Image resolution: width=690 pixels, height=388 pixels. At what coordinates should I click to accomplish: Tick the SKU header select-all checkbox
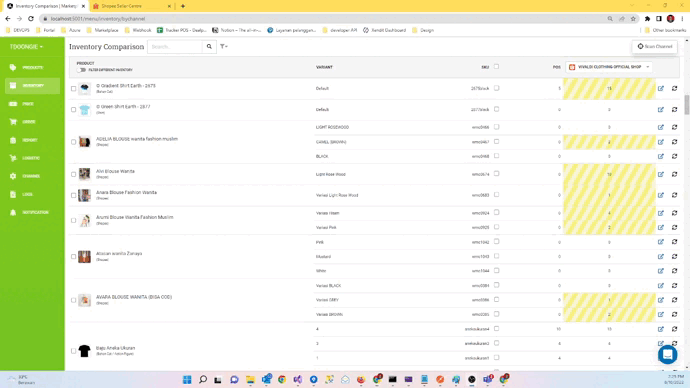click(x=496, y=67)
